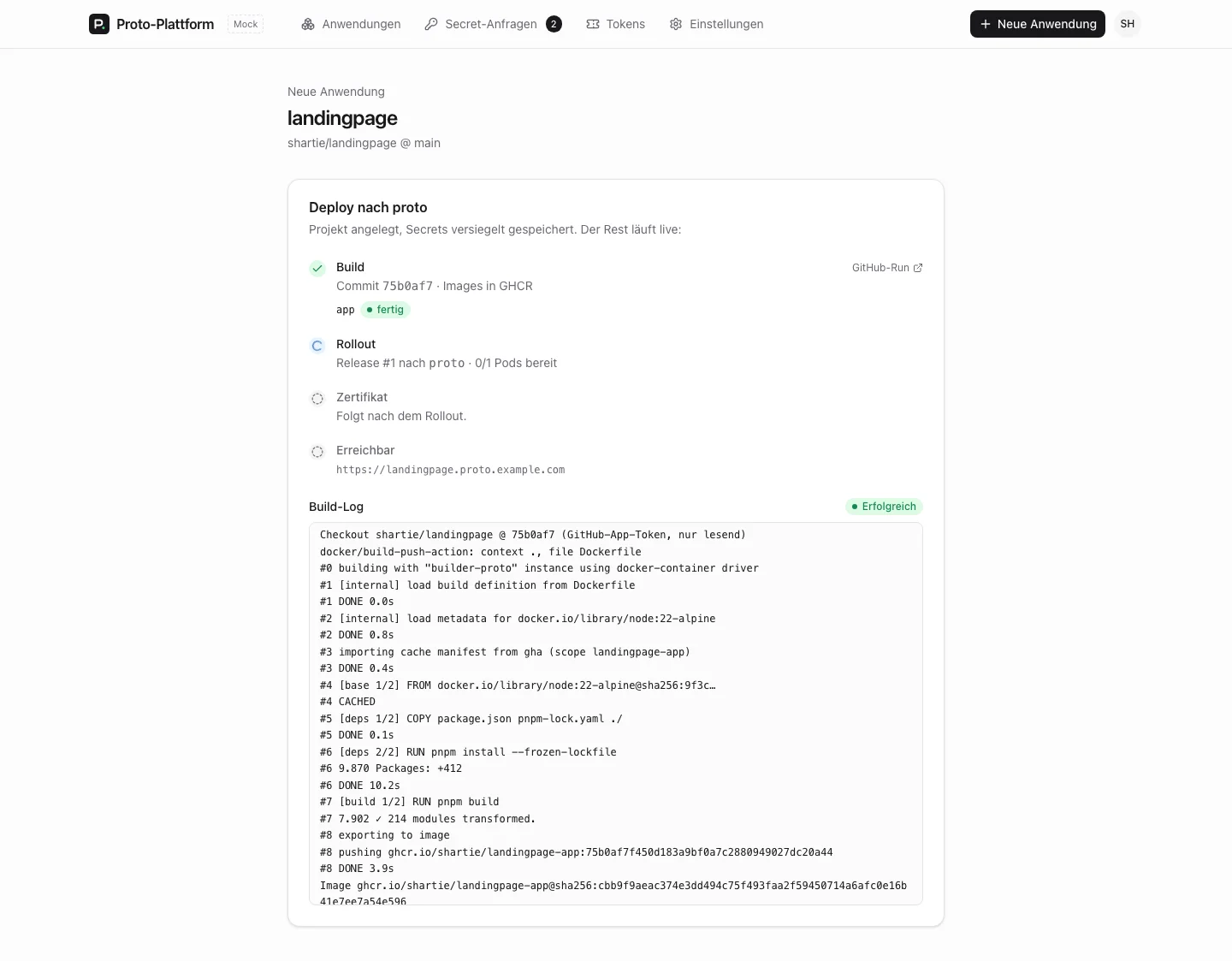1232x961 pixels.
Task: Click the Deploy nach proto heading
Action: point(368,207)
